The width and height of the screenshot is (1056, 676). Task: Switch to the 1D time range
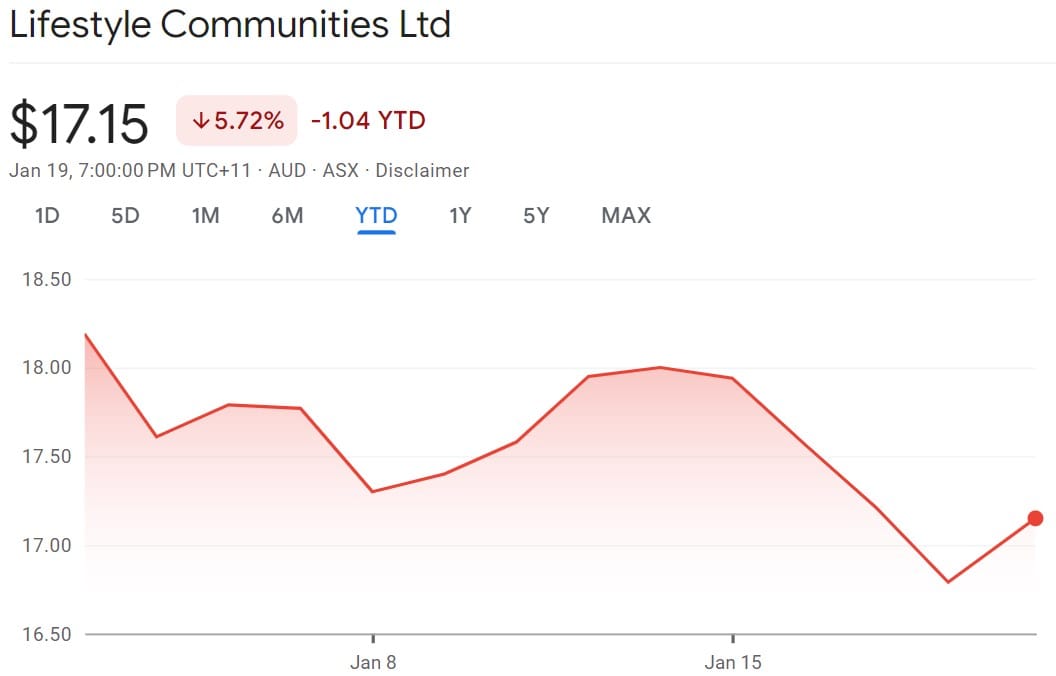click(x=45, y=215)
